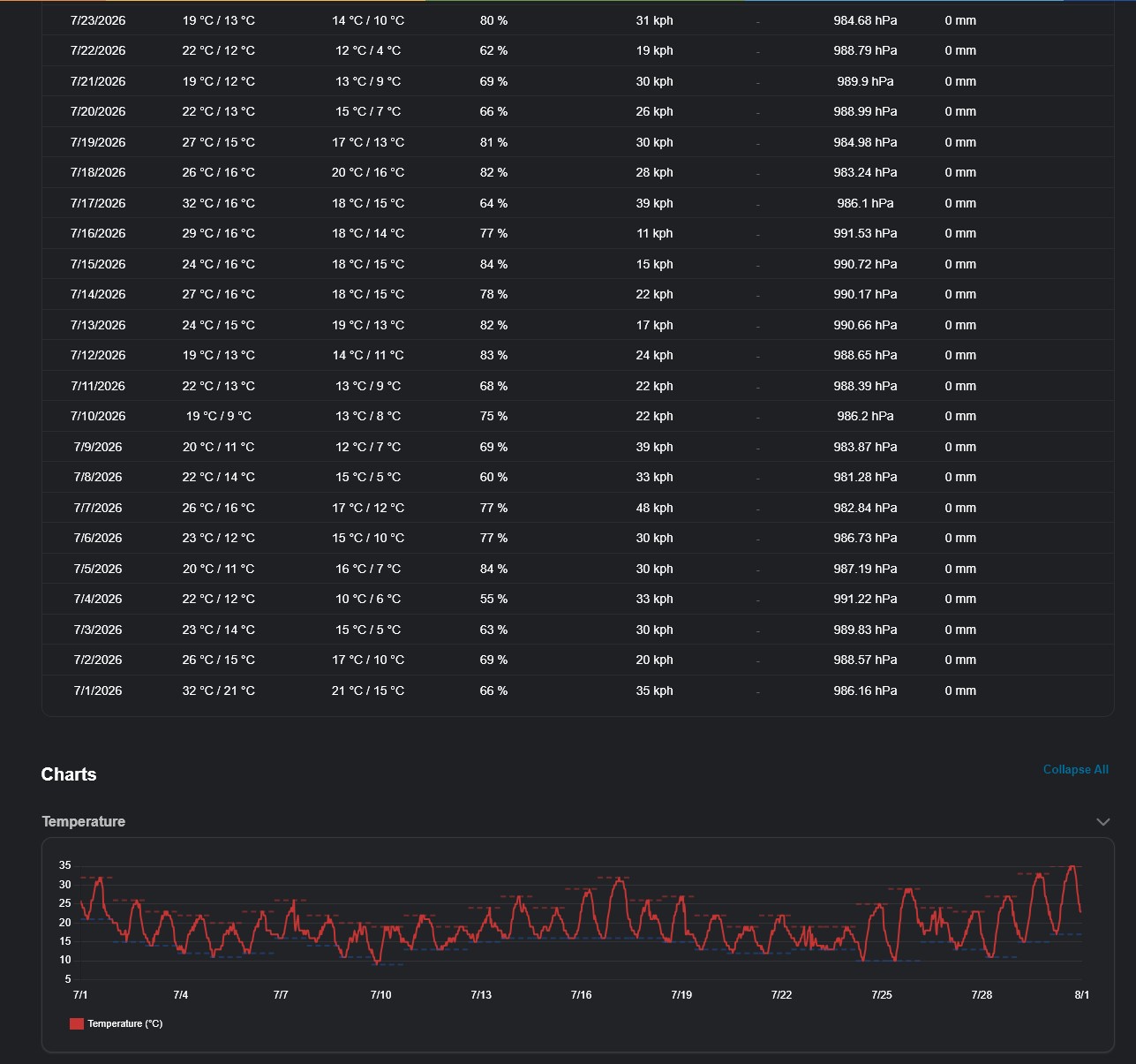Click the 984.98 hPa pressure value
The height and width of the screenshot is (1064, 1136).
point(865,142)
